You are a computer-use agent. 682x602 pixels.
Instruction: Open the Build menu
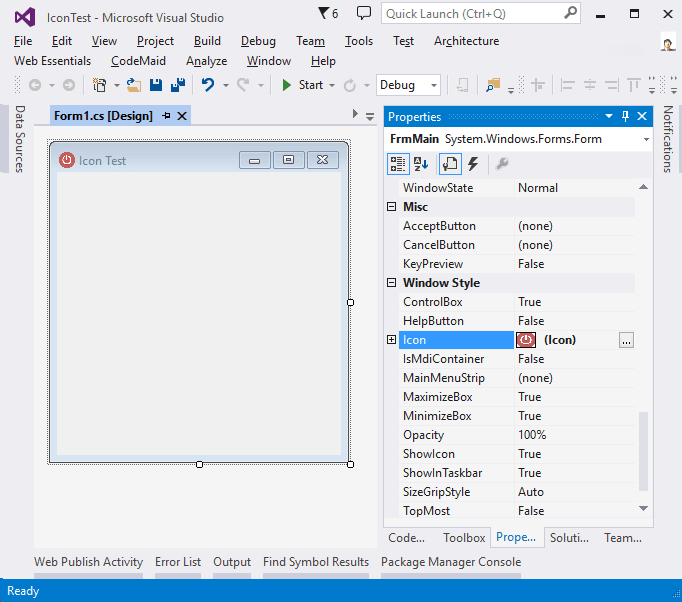click(x=207, y=41)
